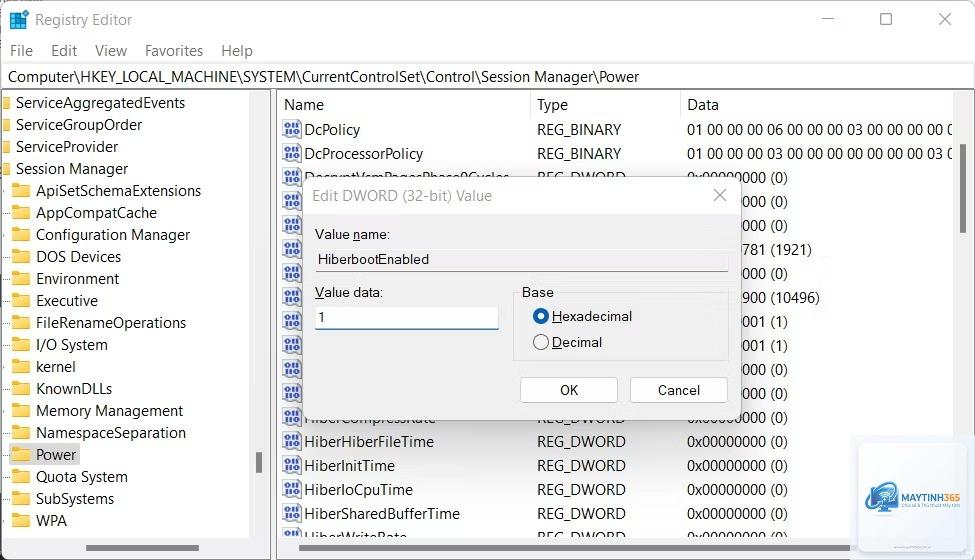Select the ServiceProvider tree key
Image resolution: width=975 pixels, height=560 pixels.
(x=67, y=147)
